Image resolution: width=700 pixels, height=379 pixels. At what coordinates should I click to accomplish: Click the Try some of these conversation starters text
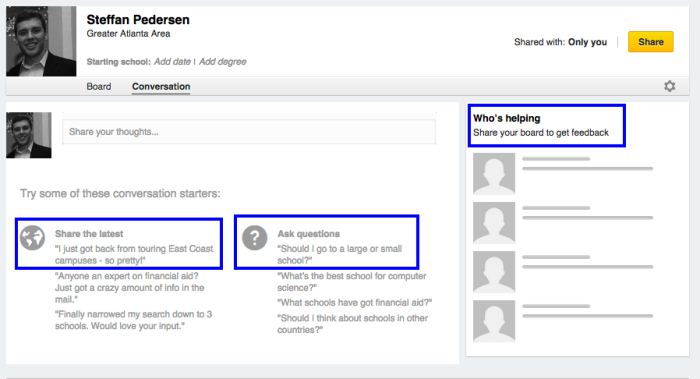(x=120, y=194)
